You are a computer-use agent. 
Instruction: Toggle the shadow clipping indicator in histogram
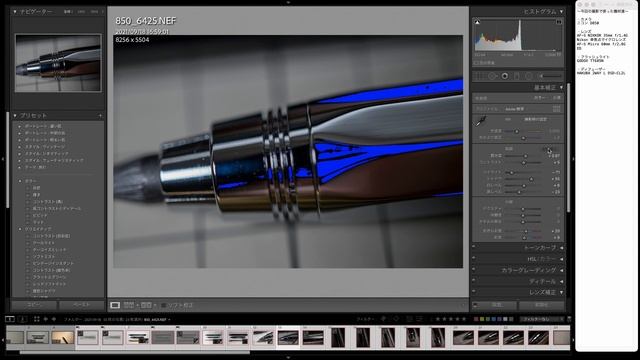[477, 22]
